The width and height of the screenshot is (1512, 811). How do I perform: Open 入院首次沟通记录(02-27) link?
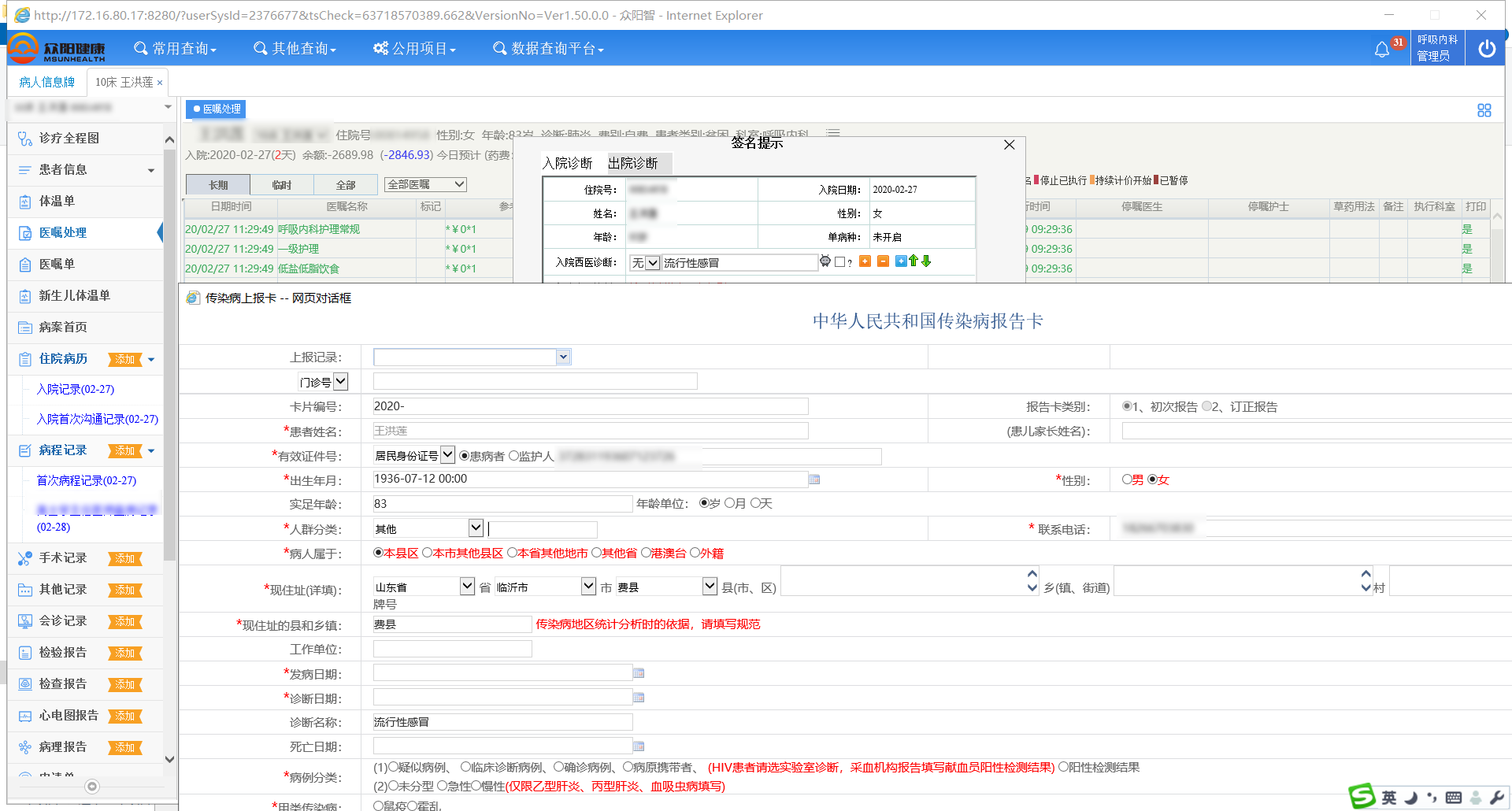pyautogui.click(x=98, y=419)
